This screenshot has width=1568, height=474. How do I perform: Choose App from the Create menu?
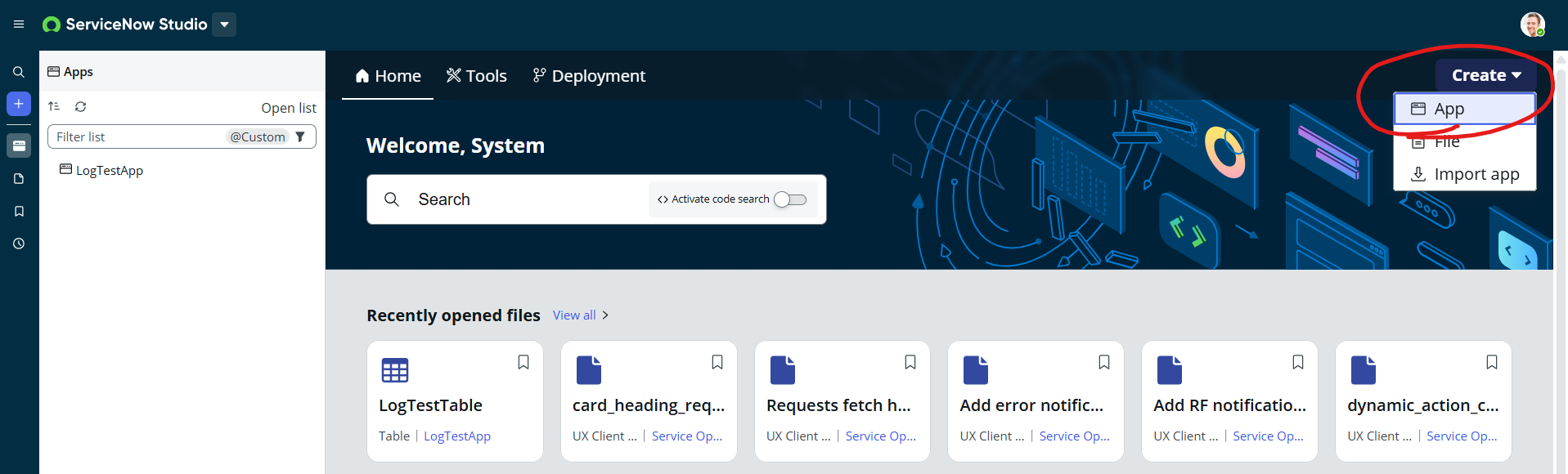[x=1464, y=109]
